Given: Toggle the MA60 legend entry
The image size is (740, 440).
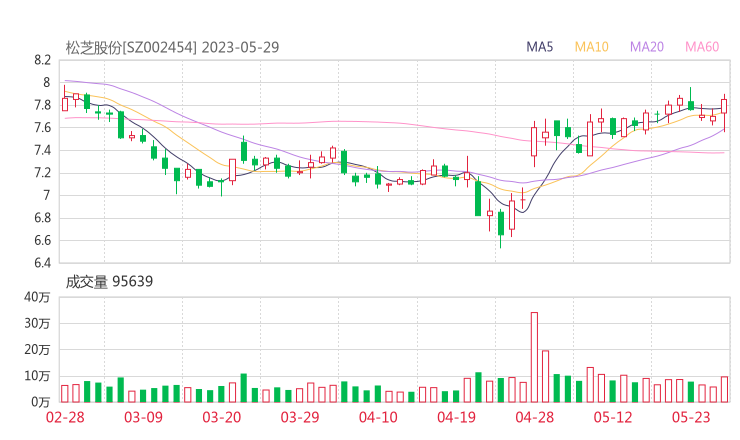Looking at the screenshot, I should click(702, 47).
